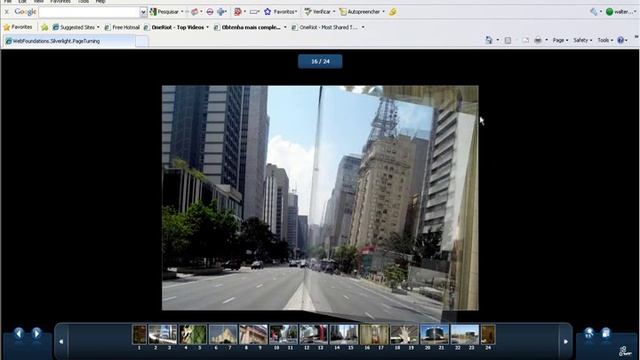Image resolution: width=640 pixels, height=360 pixels.
Task: Click the Print icon in the command bar
Action: point(538,40)
